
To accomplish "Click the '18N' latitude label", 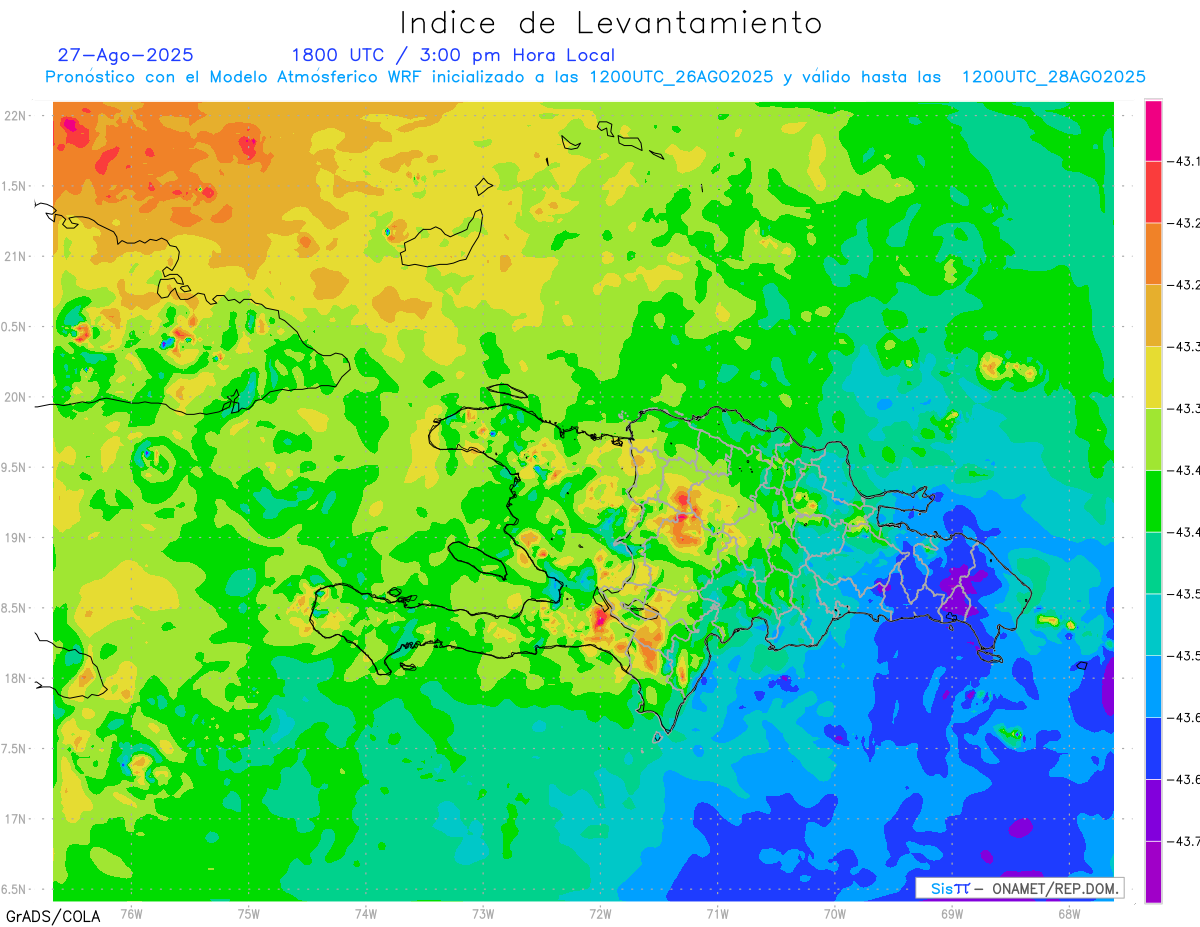I will pos(15,678).
